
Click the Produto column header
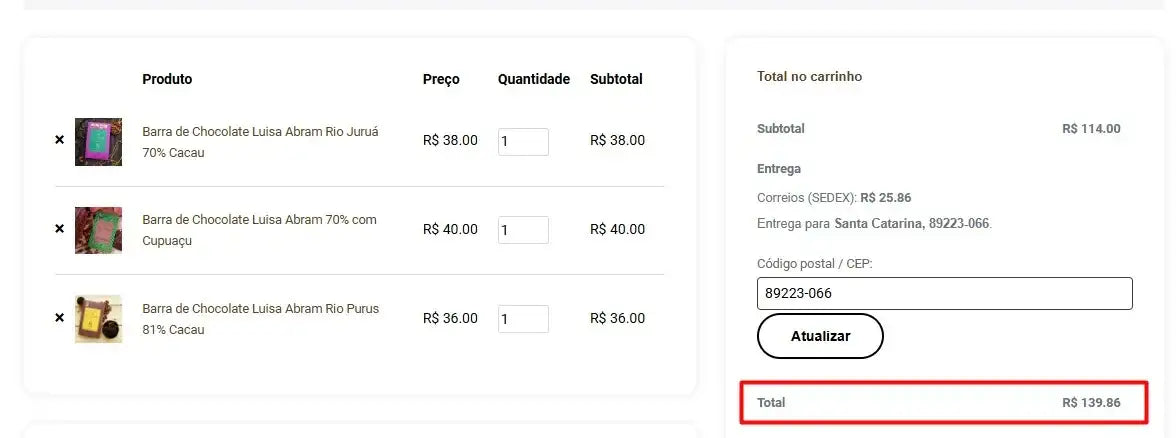[x=167, y=80]
